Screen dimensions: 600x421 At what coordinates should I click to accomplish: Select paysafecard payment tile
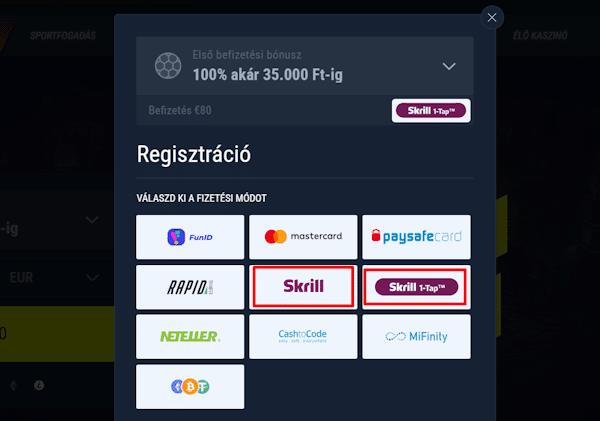click(x=416, y=237)
